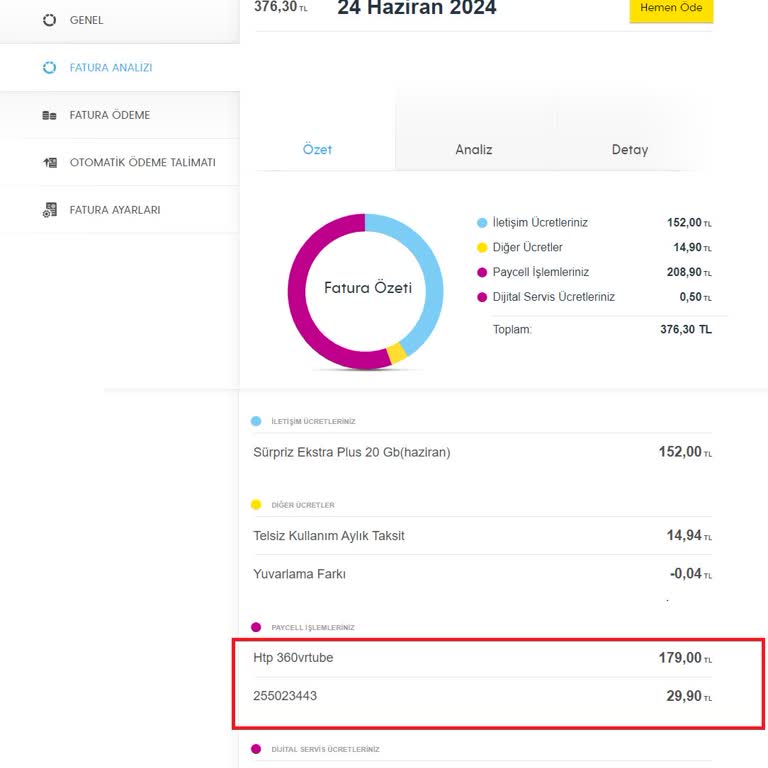Select the Fatura Analizi sidebar icon
This screenshot has width=768, height=768.
(50, 68)
